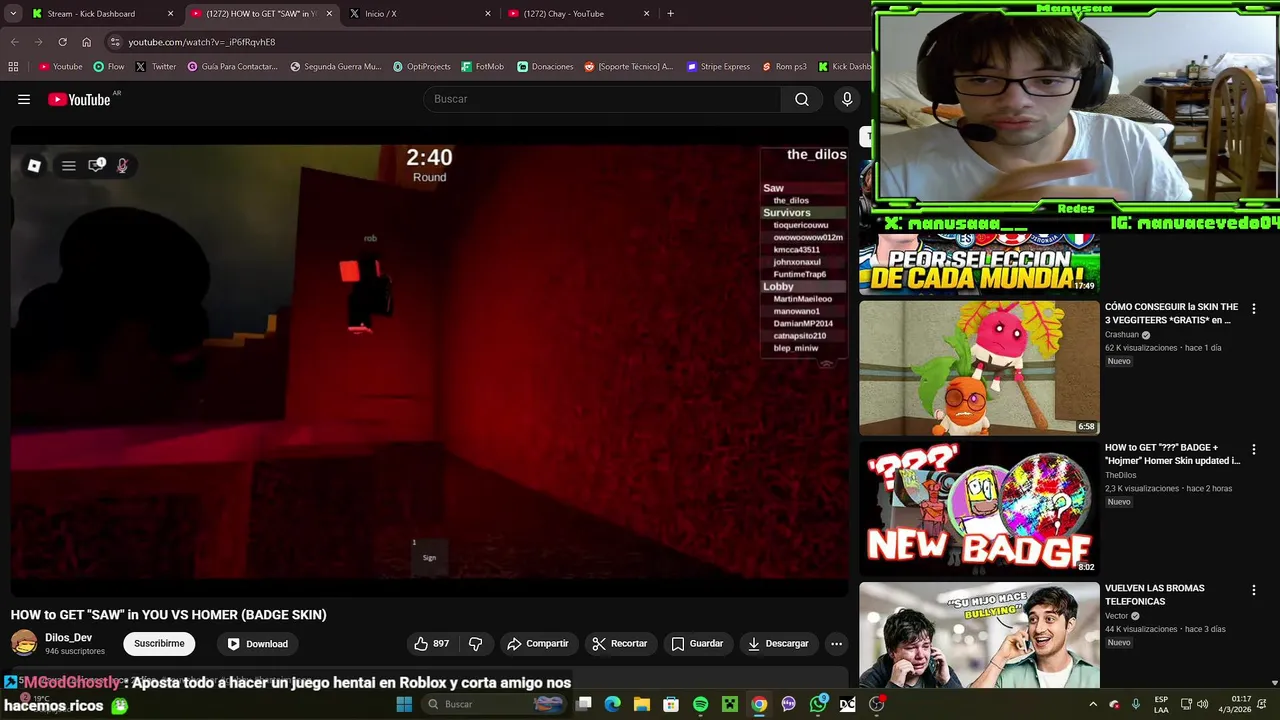Open the Twitter bookmark
The image size is (1280, 720).
tap(155, 67)
